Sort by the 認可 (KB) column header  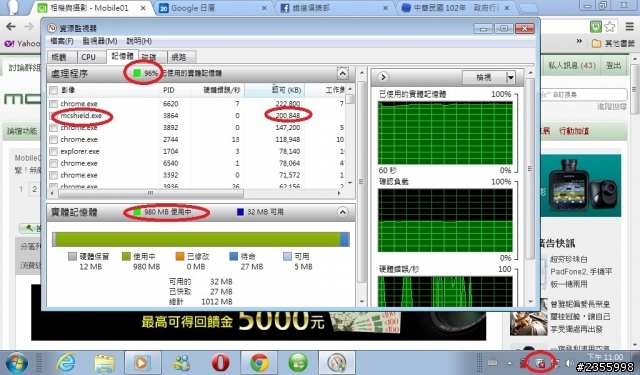click(274, 90)
